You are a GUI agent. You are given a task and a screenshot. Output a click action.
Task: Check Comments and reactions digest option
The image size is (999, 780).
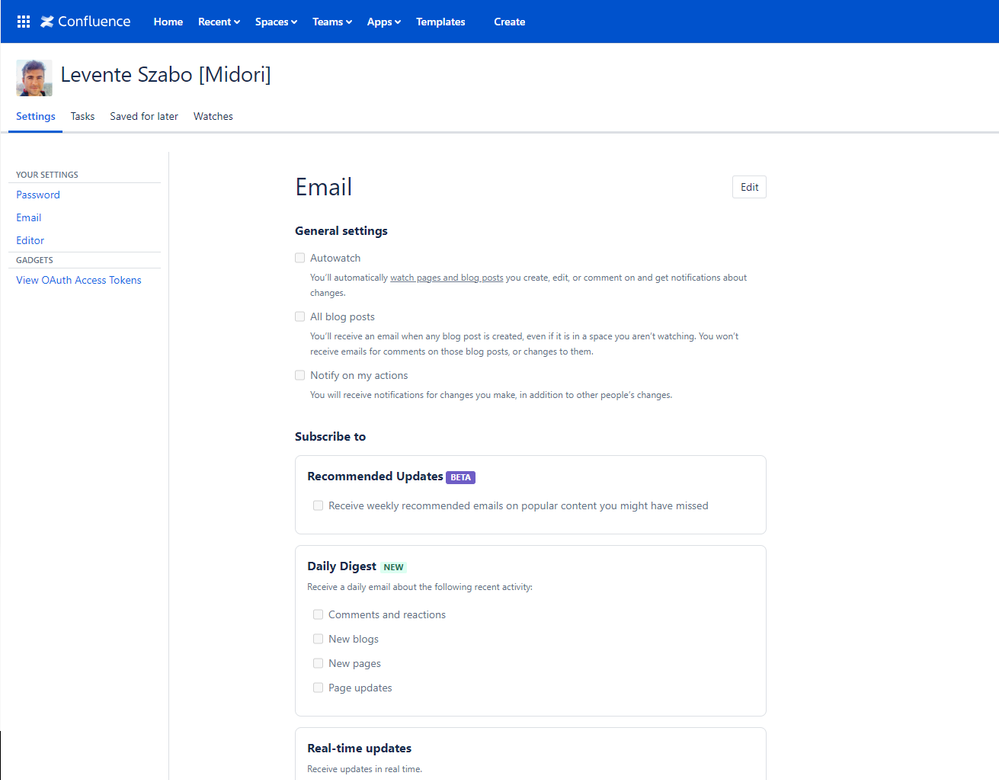tap(318, 614)
